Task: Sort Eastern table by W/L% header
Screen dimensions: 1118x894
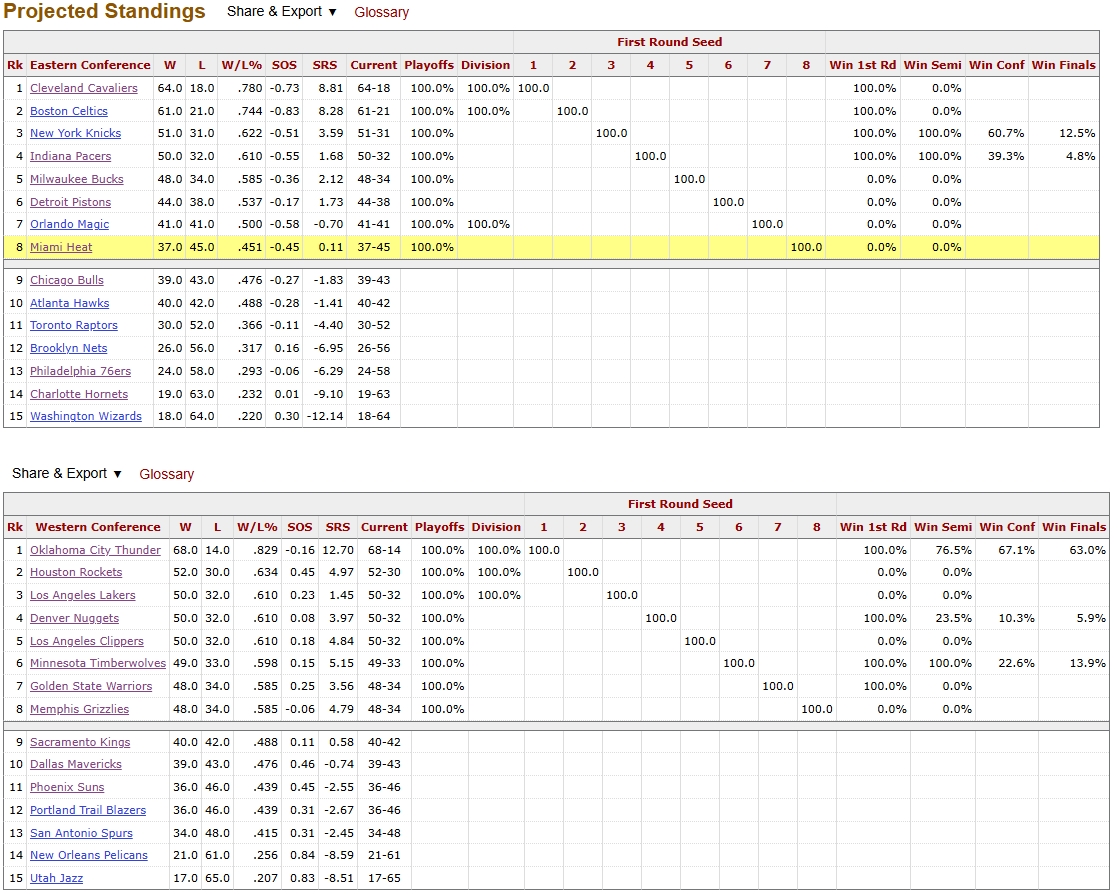Action: (x=242, y=65)
